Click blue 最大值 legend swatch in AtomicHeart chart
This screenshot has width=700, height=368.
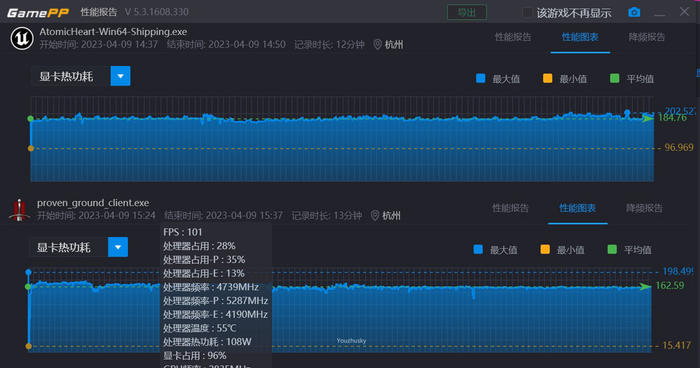[x=480, y=79]
